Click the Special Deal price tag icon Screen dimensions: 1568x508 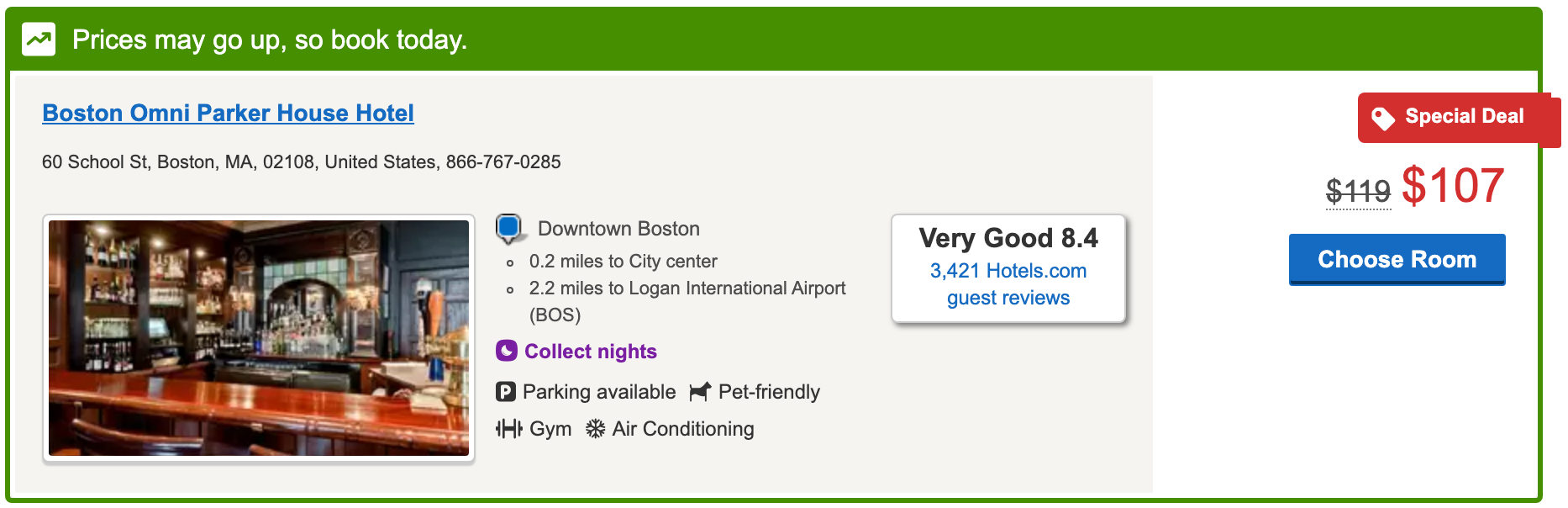[1382, 118]
